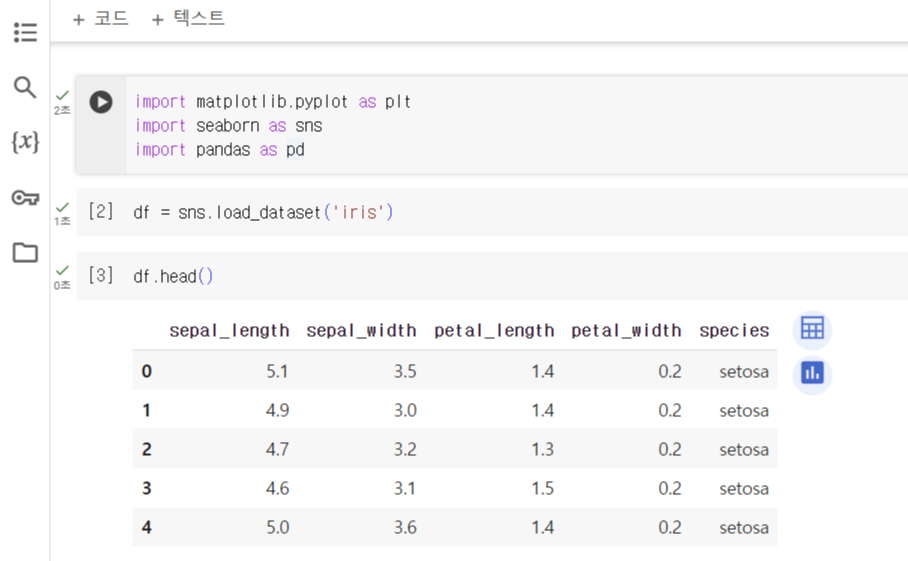Add a new text cell with + 텍스트
This screenshot has width=908, height=561.
[x=188, y=19]
